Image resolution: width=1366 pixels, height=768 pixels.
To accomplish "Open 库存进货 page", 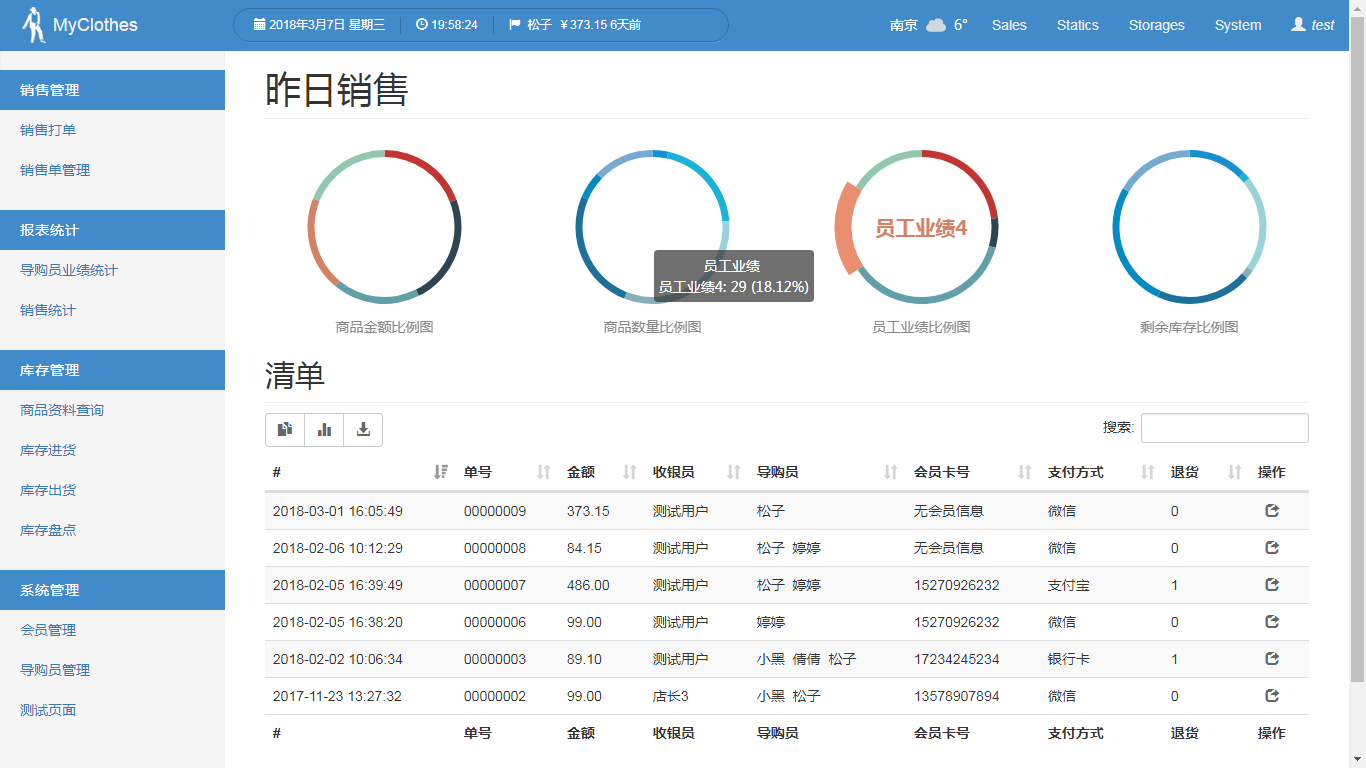I will 48,450.
